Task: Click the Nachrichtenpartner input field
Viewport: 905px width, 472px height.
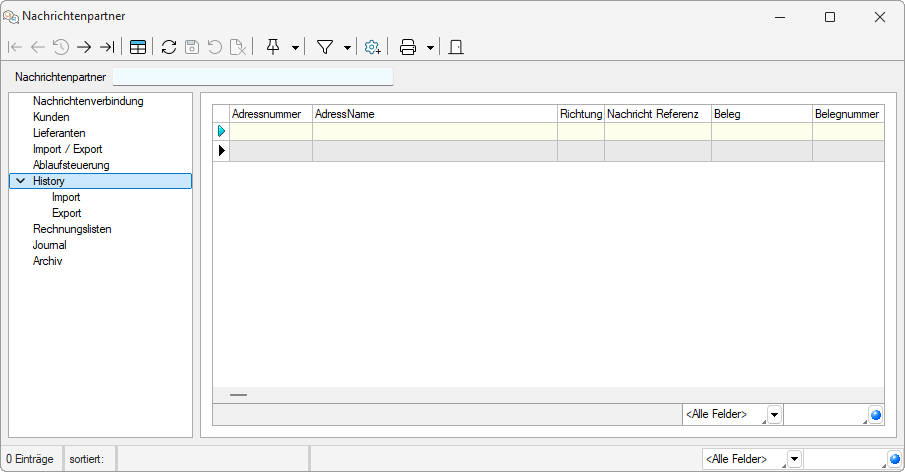Action: pyautogui.click(x=253, y=77)
